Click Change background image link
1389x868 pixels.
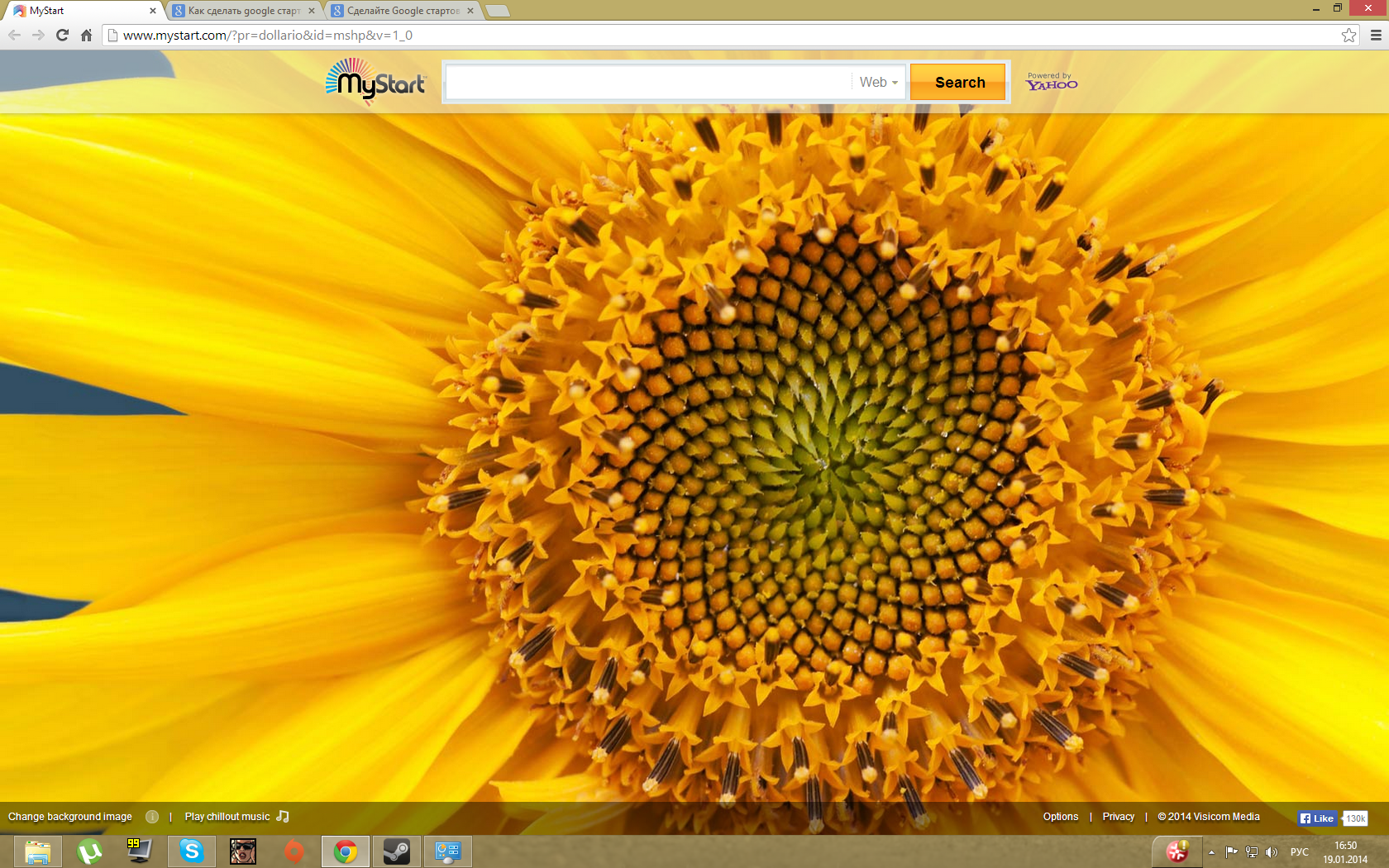70,817
